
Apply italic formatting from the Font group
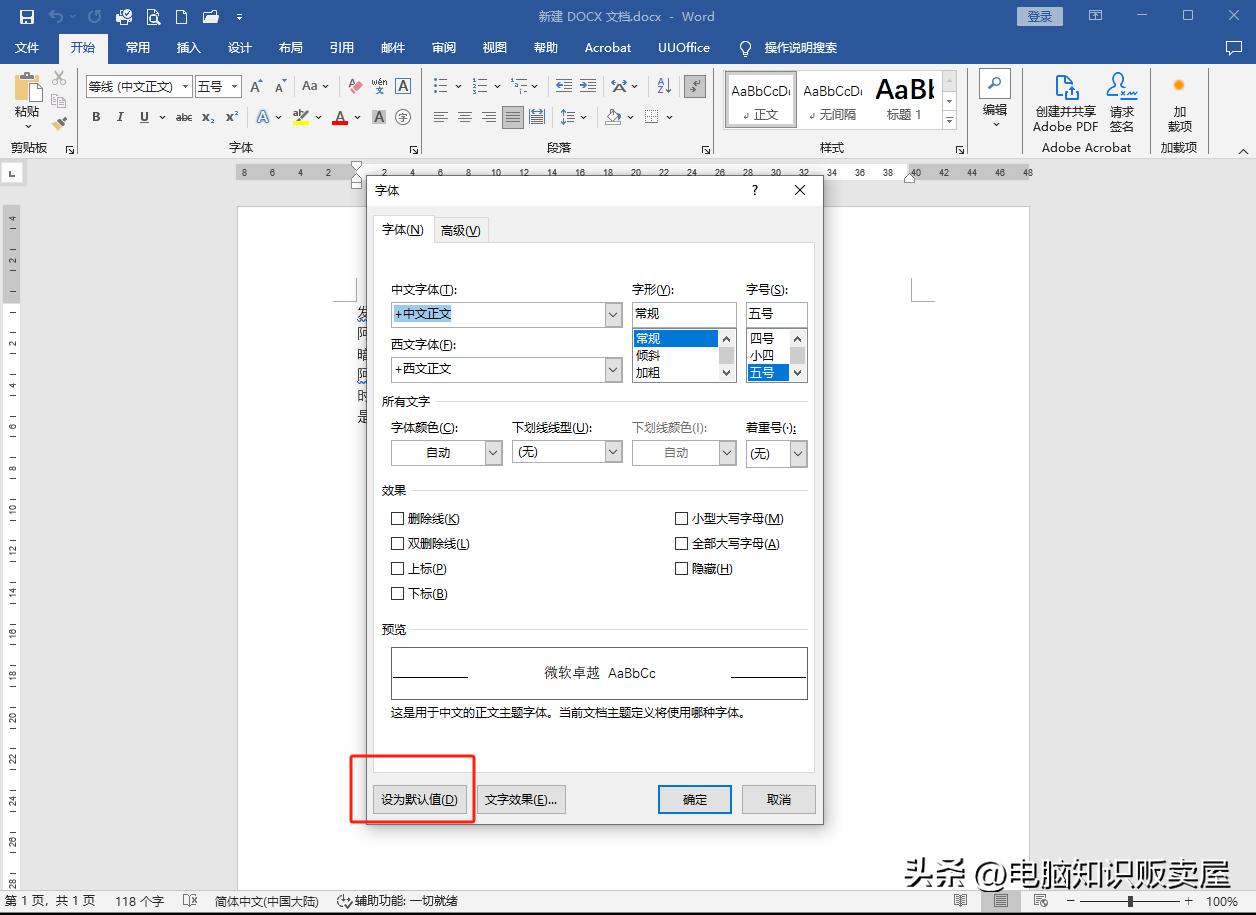point(119,117)
